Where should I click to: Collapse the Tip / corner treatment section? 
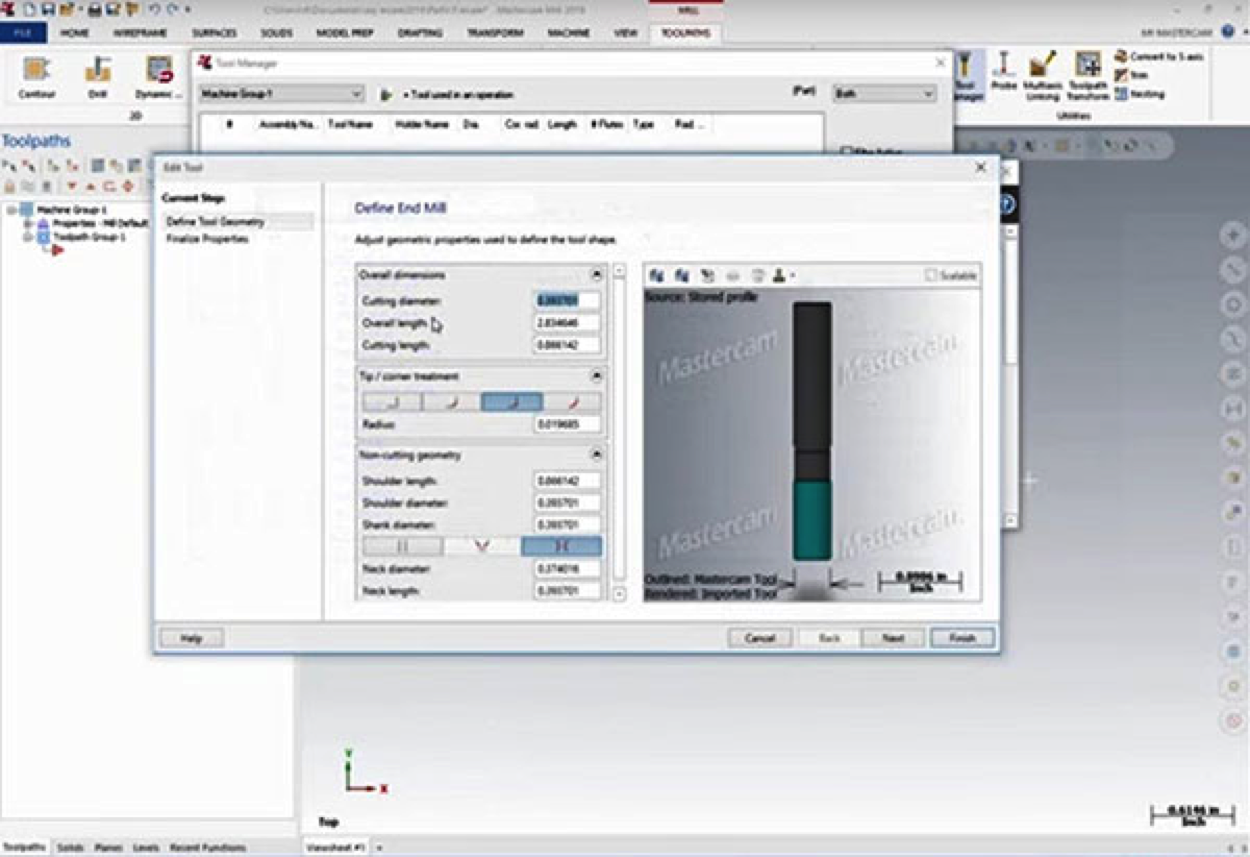[x=596, y=377]
